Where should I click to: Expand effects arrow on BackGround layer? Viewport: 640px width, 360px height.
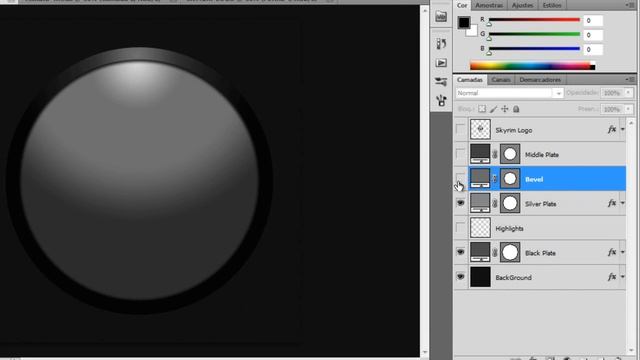pyautogui.click(x=622, y=277)
